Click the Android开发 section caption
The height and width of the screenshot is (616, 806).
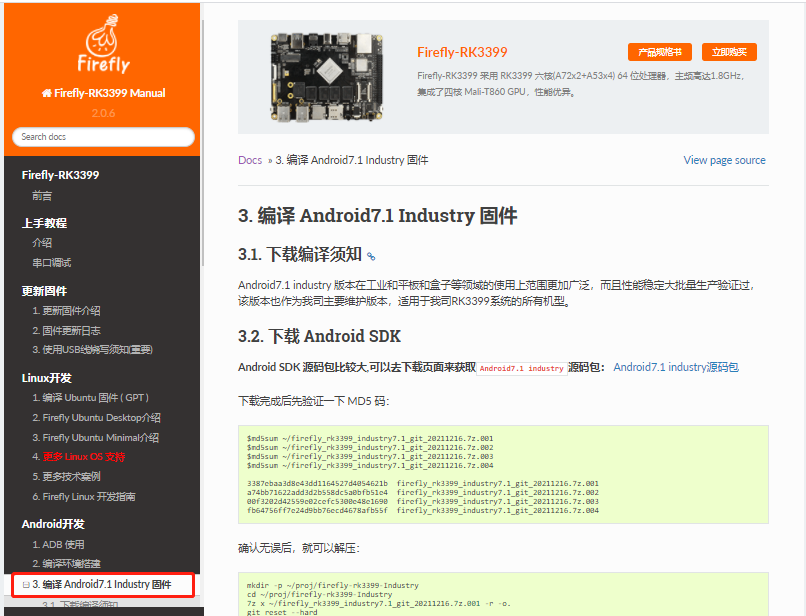[53, 524]
